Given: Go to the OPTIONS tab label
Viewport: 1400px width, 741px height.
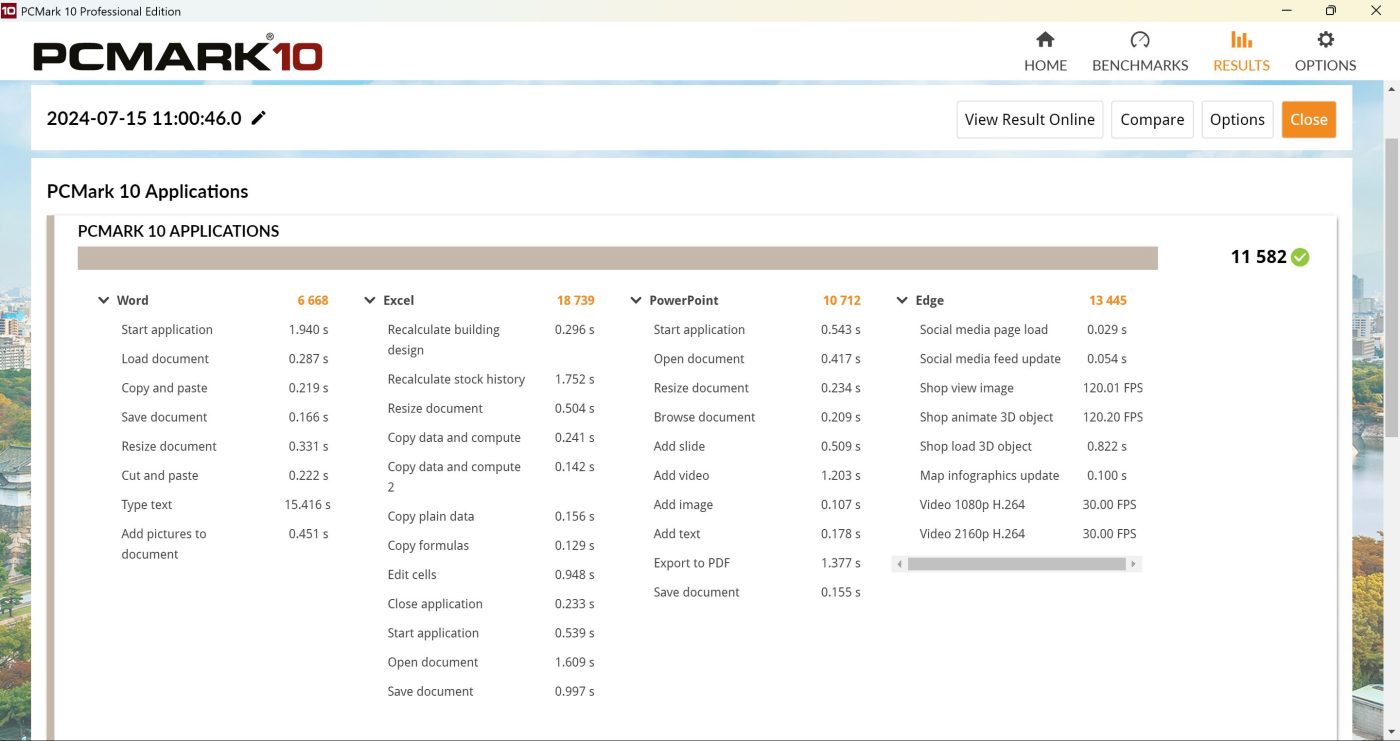Looking at the screenshot, I should click(1326, 65).
